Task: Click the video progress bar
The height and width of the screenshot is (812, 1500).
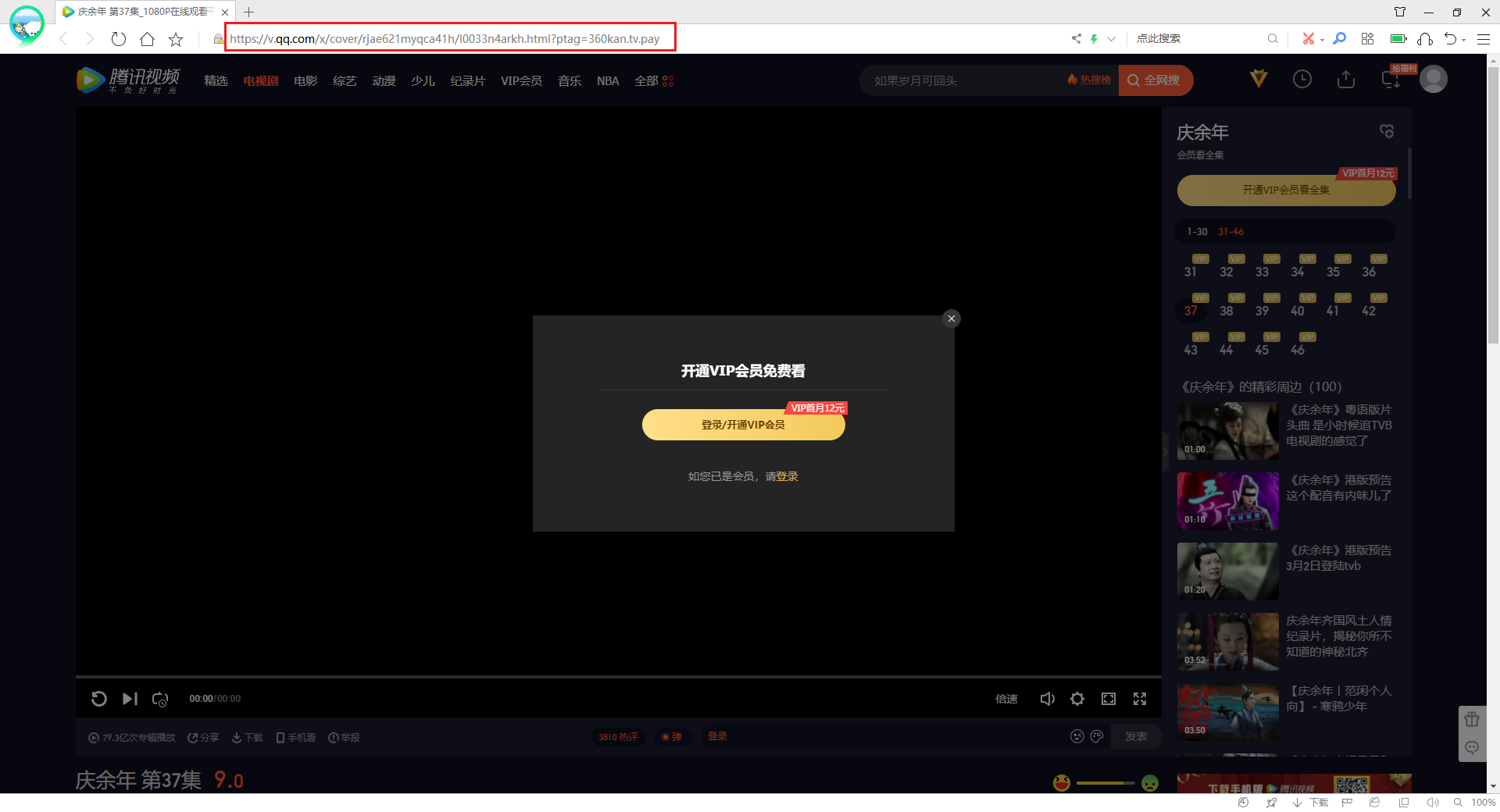Action: pos(618,676)
